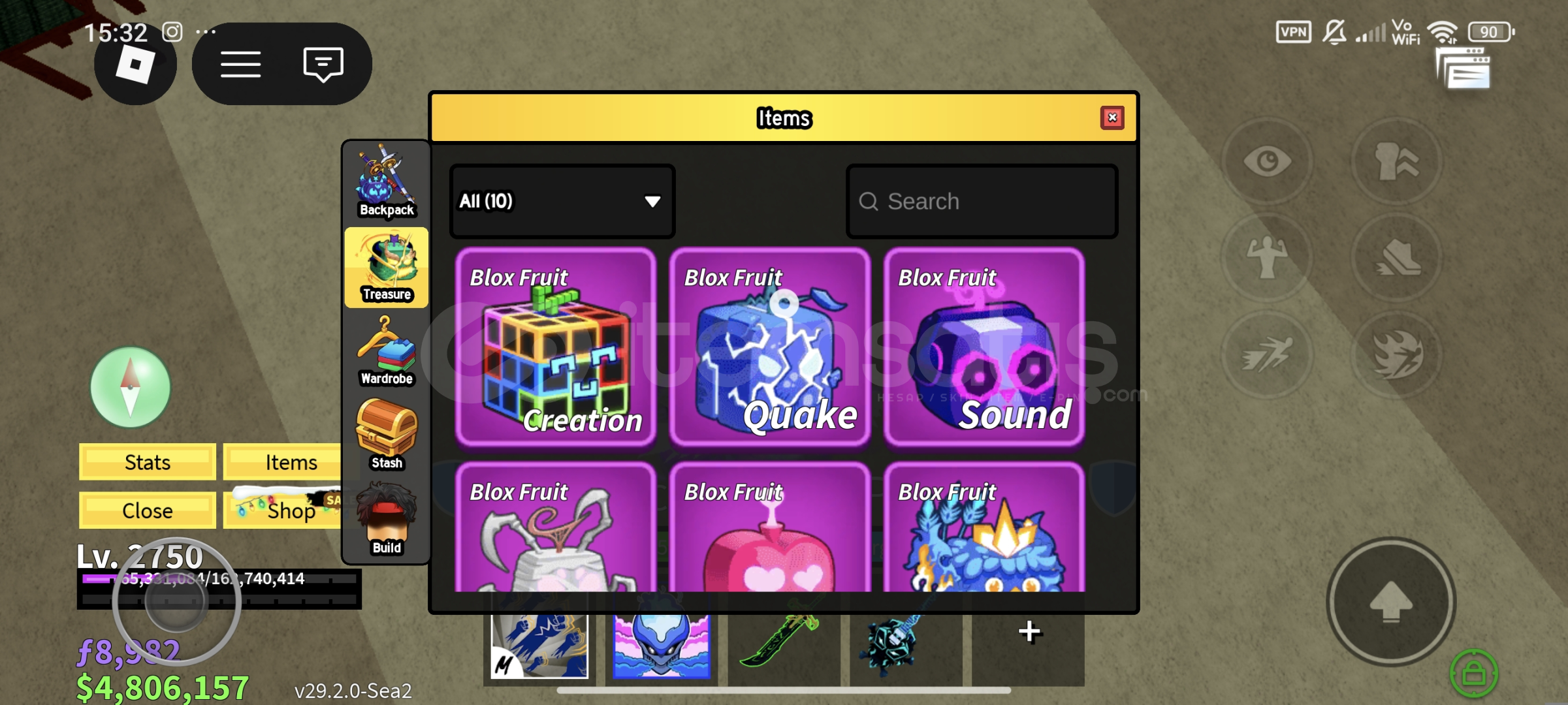Open the Roblox logo menu

135,65
